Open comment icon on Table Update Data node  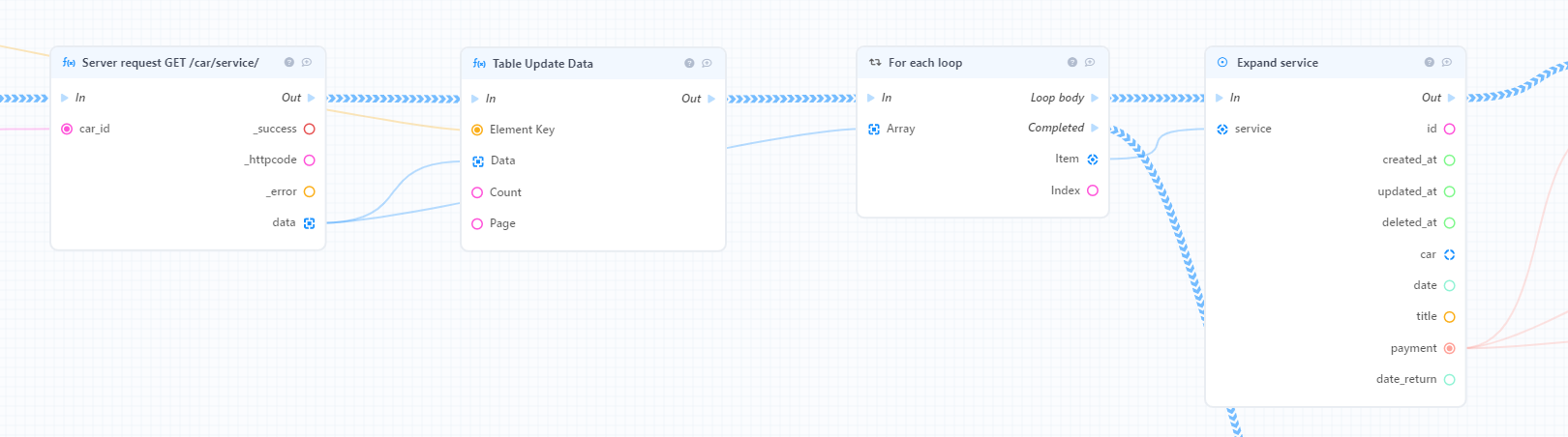pos(707,63)
